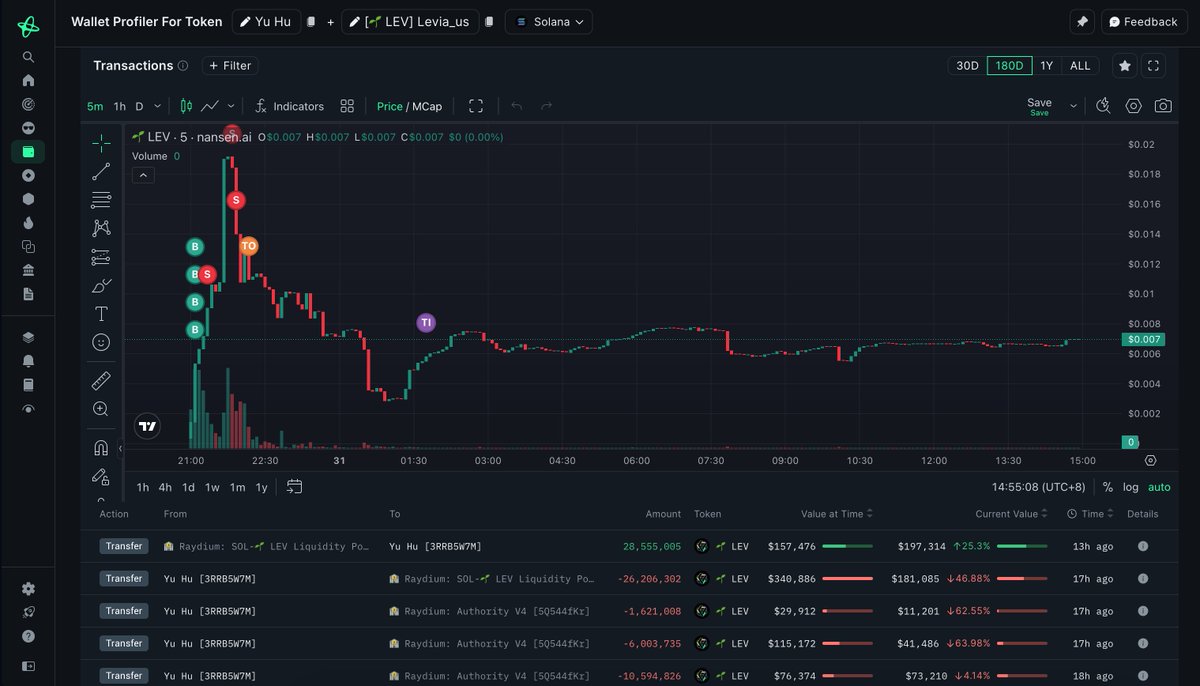The height and width of the screenshot is (686, 1200).
Task: Sort by the Time column header
Action: [1090, 514]
